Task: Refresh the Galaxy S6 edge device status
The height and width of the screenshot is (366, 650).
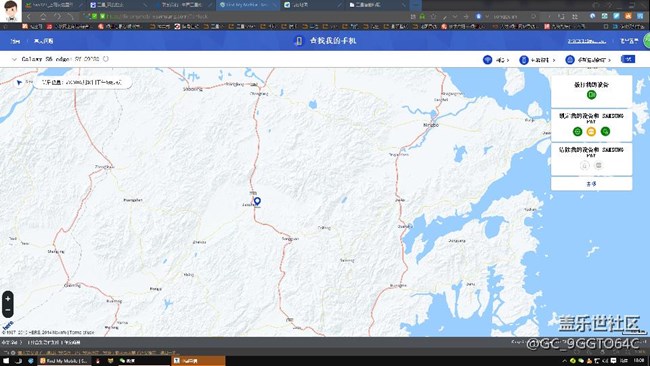Action: click(106, 59)
